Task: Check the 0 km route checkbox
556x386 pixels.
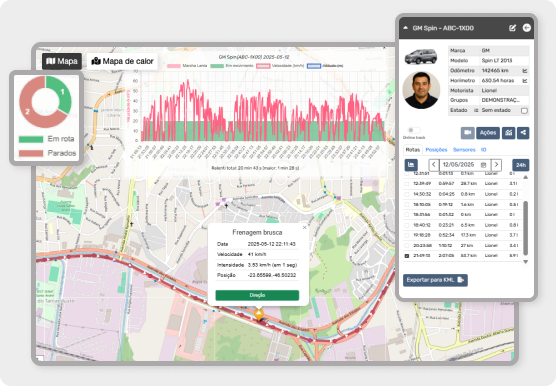Action: 407,215
